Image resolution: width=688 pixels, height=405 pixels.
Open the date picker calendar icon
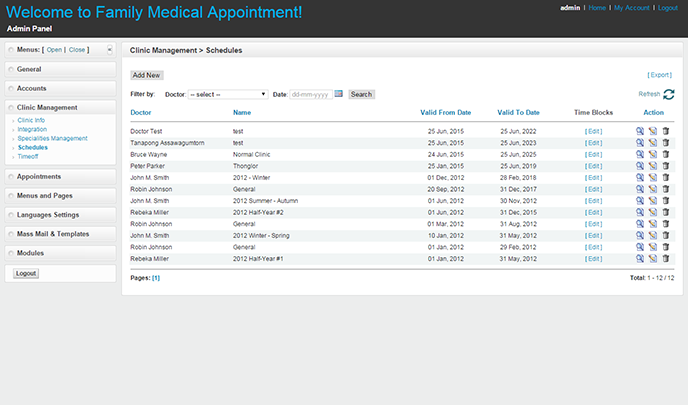click(x=339, y=94)
